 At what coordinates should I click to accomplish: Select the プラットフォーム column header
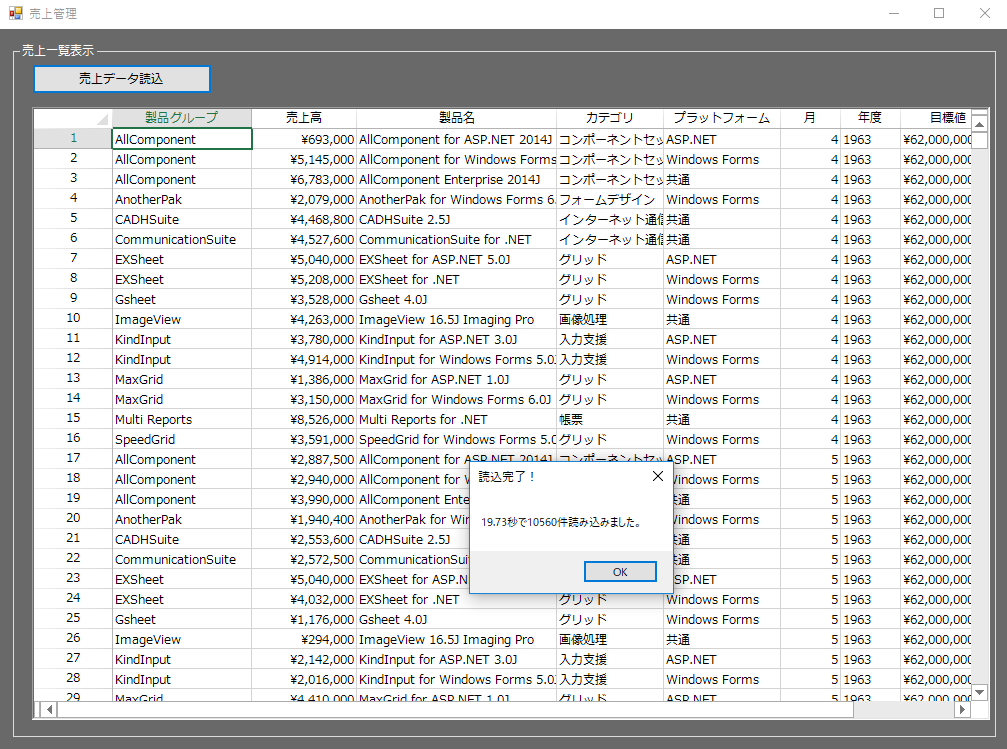tap(722, 118)
